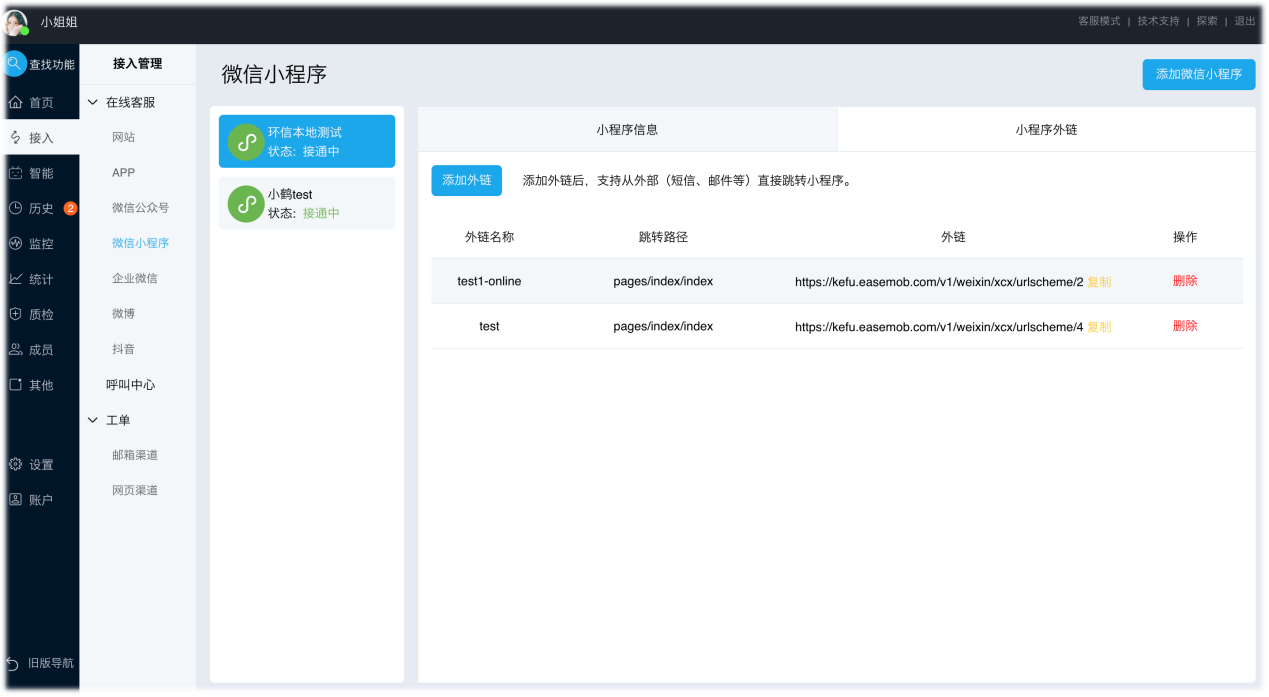Collapse the 工单 group
This screenshot has width=1269, height=697.
(93, 421)
